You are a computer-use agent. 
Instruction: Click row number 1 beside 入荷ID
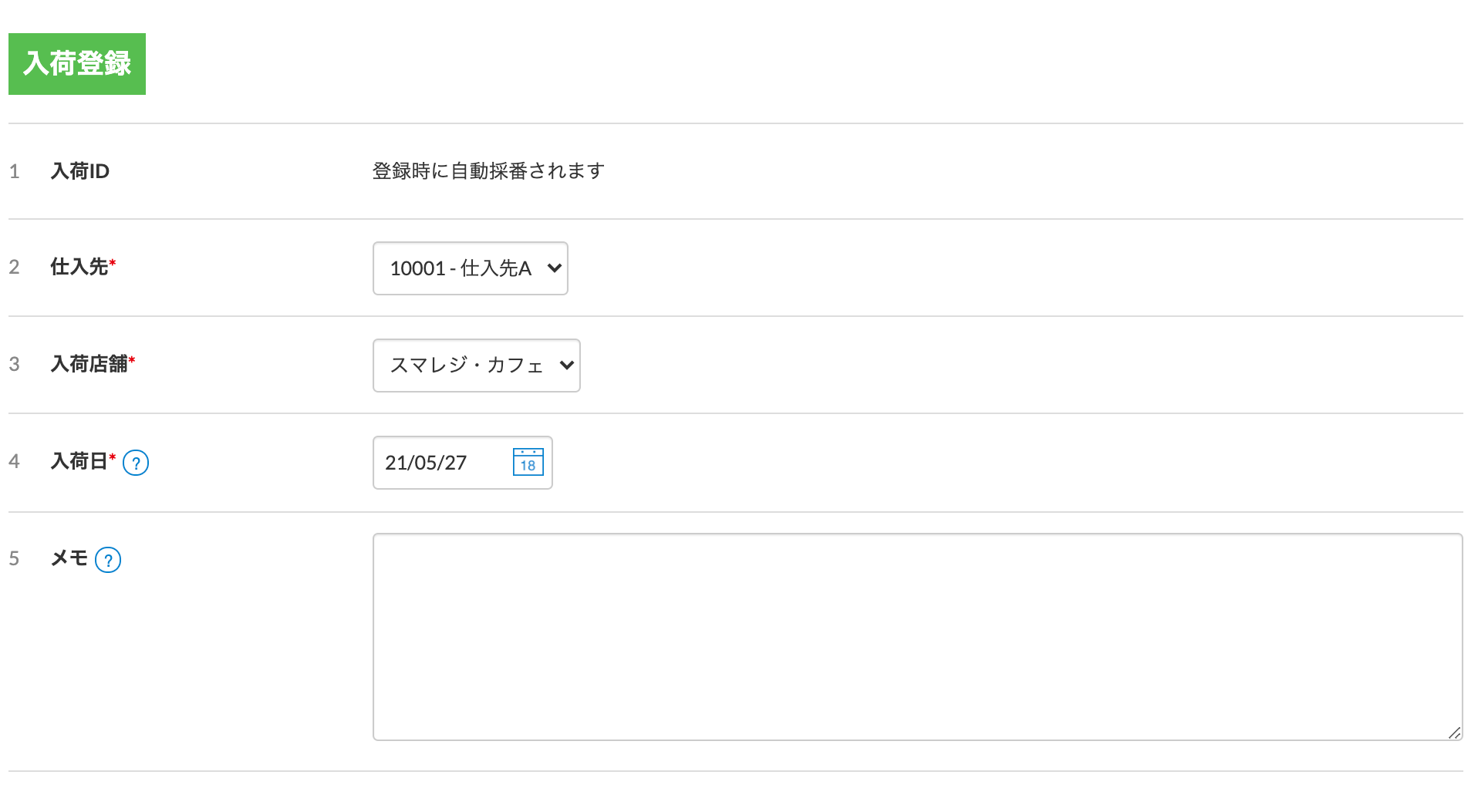pyautogui.click(x=14, y=171)
